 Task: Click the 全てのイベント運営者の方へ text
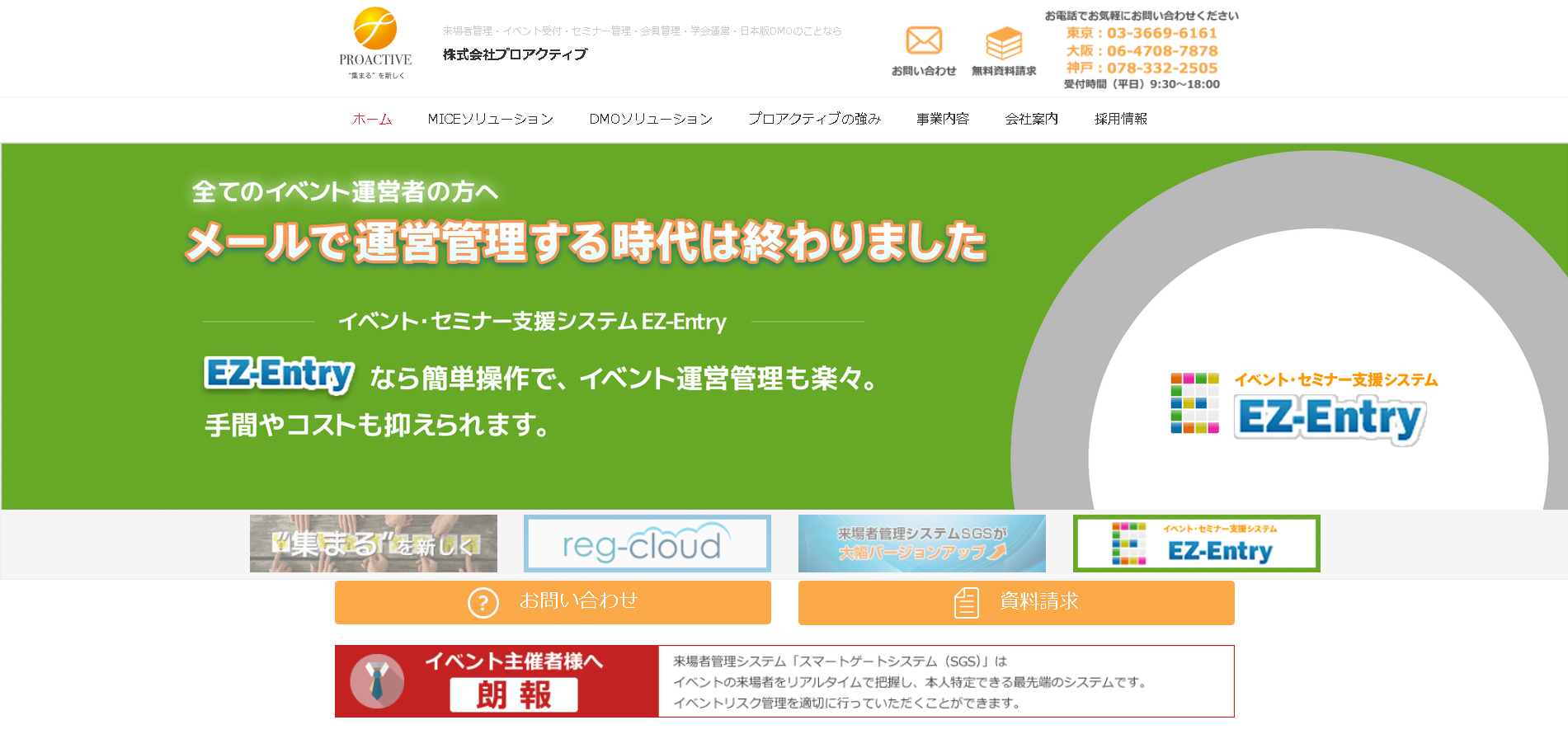tap(345, 191)
